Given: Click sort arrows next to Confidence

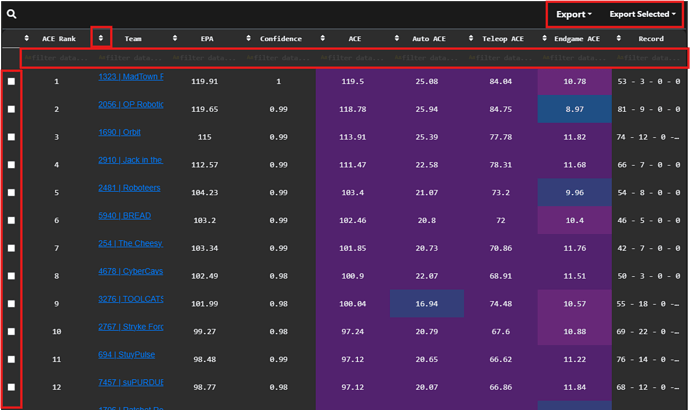Looking at the screenshot, I should pos(249,38).
